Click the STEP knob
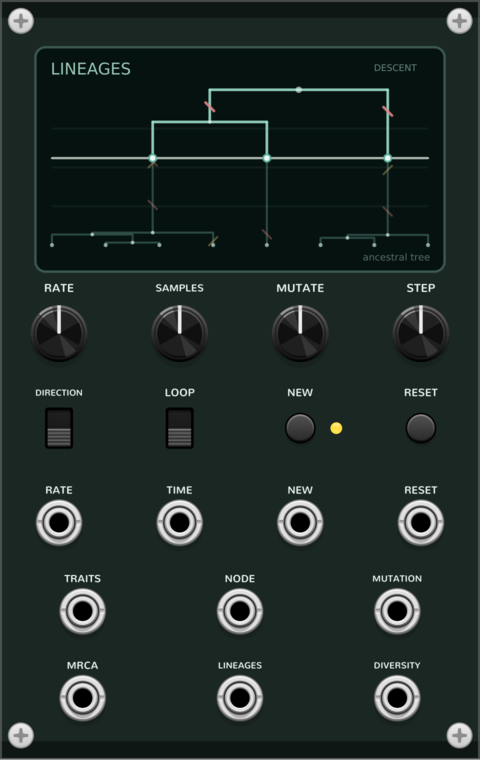The width and height of the screenshot is (480, 760). (x=420, y=333)
